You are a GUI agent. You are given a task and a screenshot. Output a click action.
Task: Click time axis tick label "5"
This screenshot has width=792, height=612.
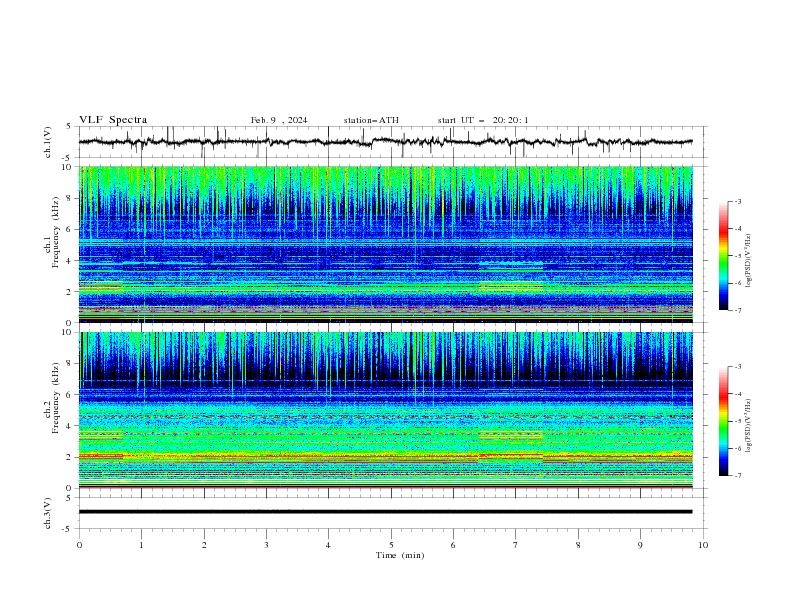(x=391, y=545)
